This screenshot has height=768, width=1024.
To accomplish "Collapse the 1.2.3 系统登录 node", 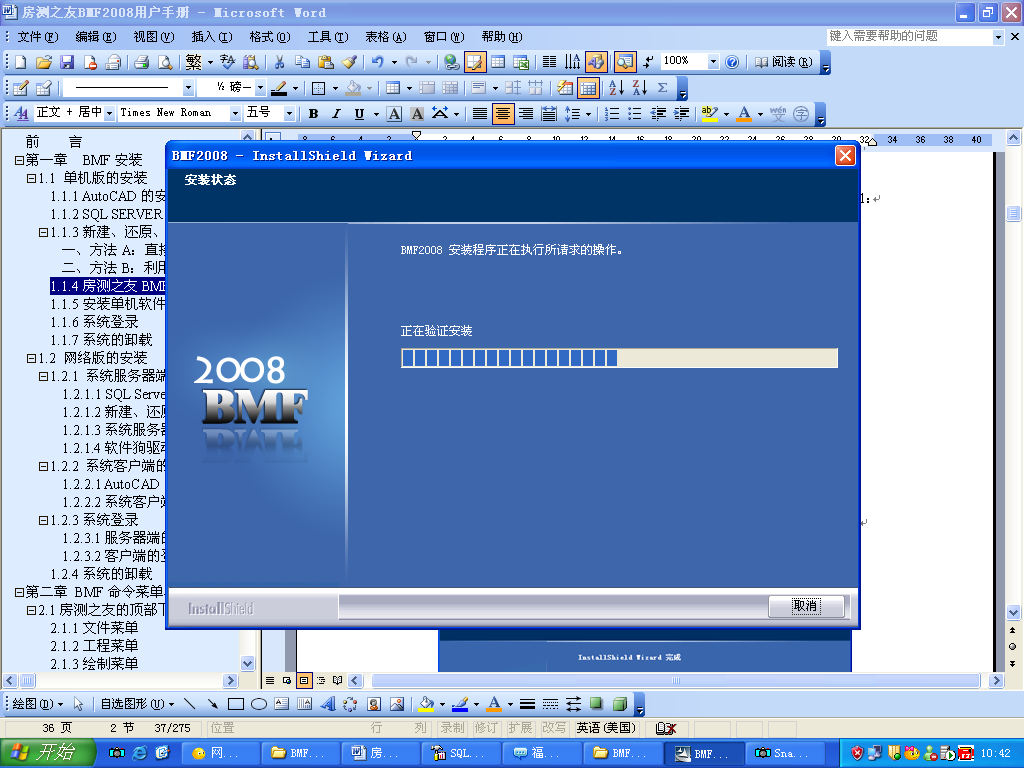I will (x=43, y=520).
